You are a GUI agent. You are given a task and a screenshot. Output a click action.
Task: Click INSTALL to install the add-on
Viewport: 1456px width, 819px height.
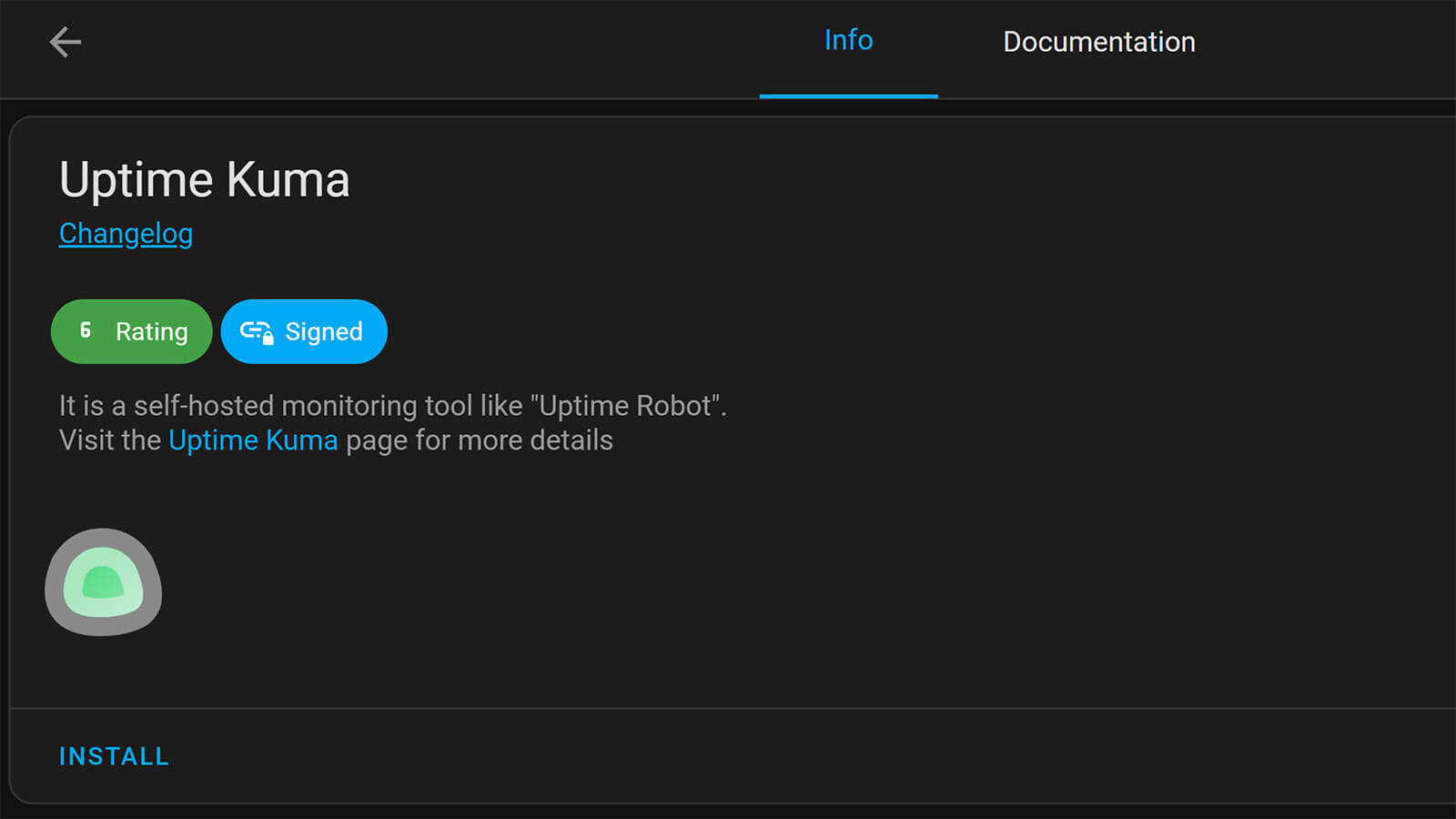point(113,755)
